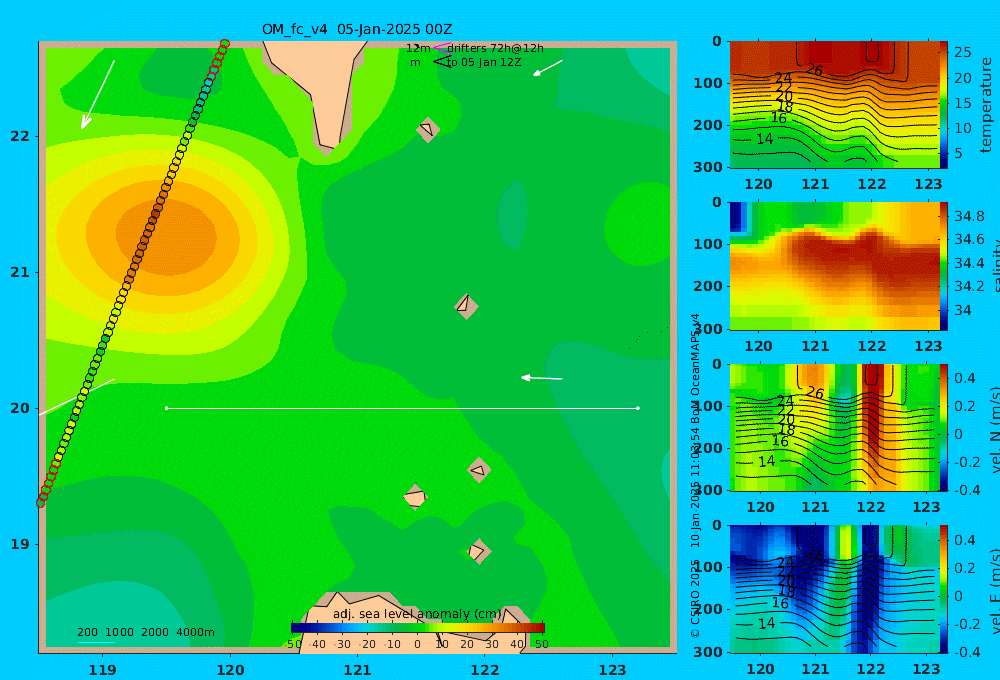The width and height of the screenshot is (1000, 680).
Task: Click the 100 depth label in temperature panel
Action: (x=707, y=83)
